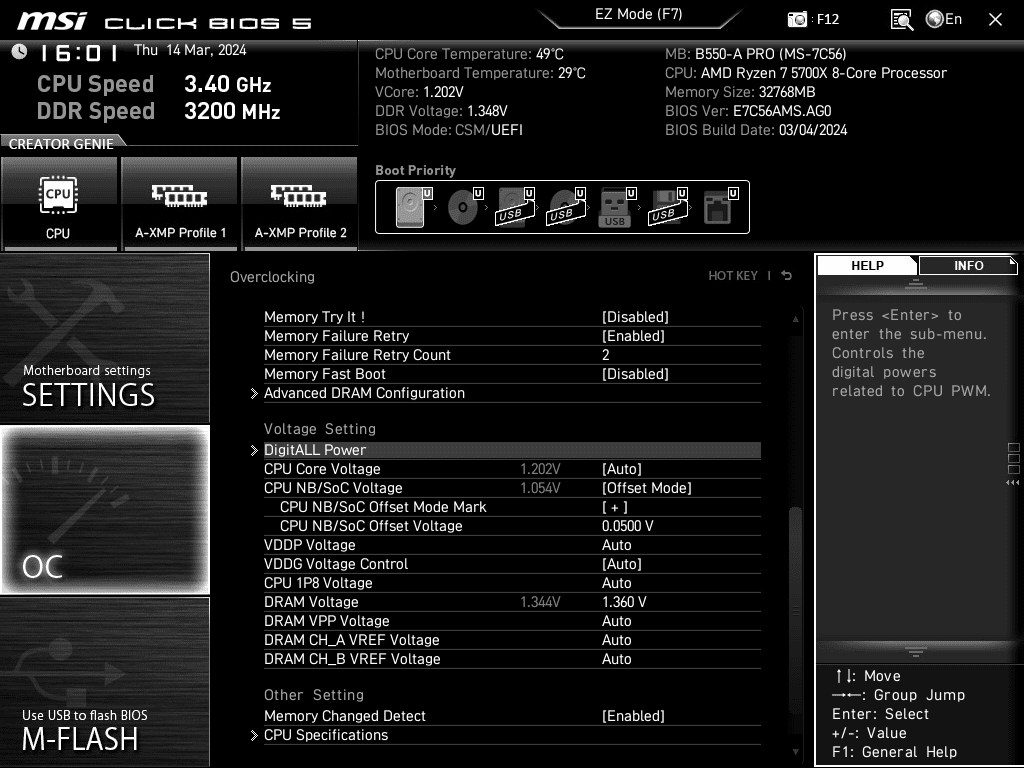
Task: Switch to the HELP tab
Action: [867, 266]
